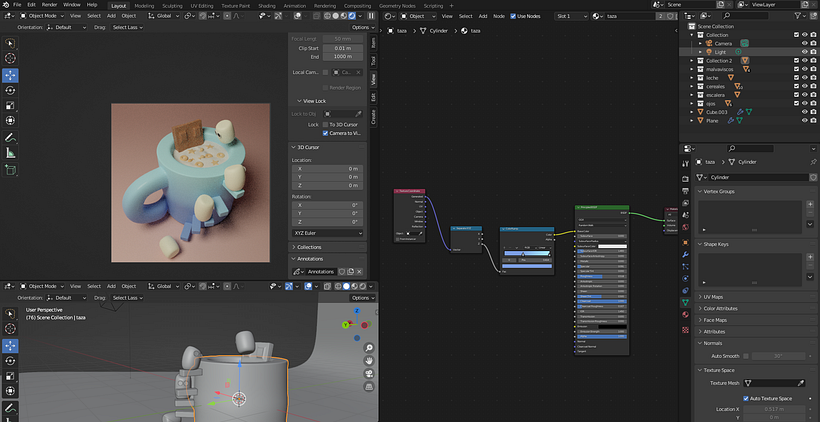
Task: Pick the Annotate tool in top viewport
Action: (11, 136)
